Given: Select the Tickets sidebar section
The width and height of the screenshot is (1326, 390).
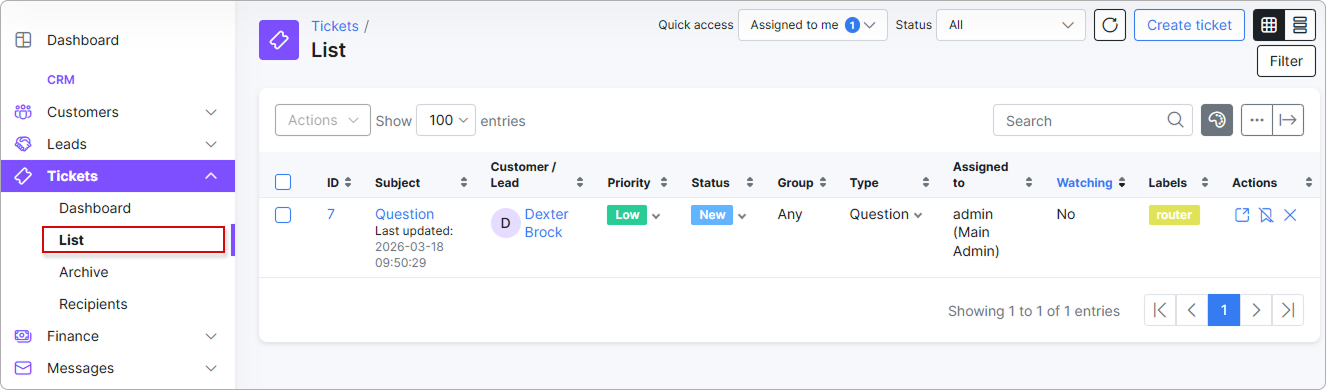Looking at the screenshot, I should pyautogui.click(x=117, y=176).
